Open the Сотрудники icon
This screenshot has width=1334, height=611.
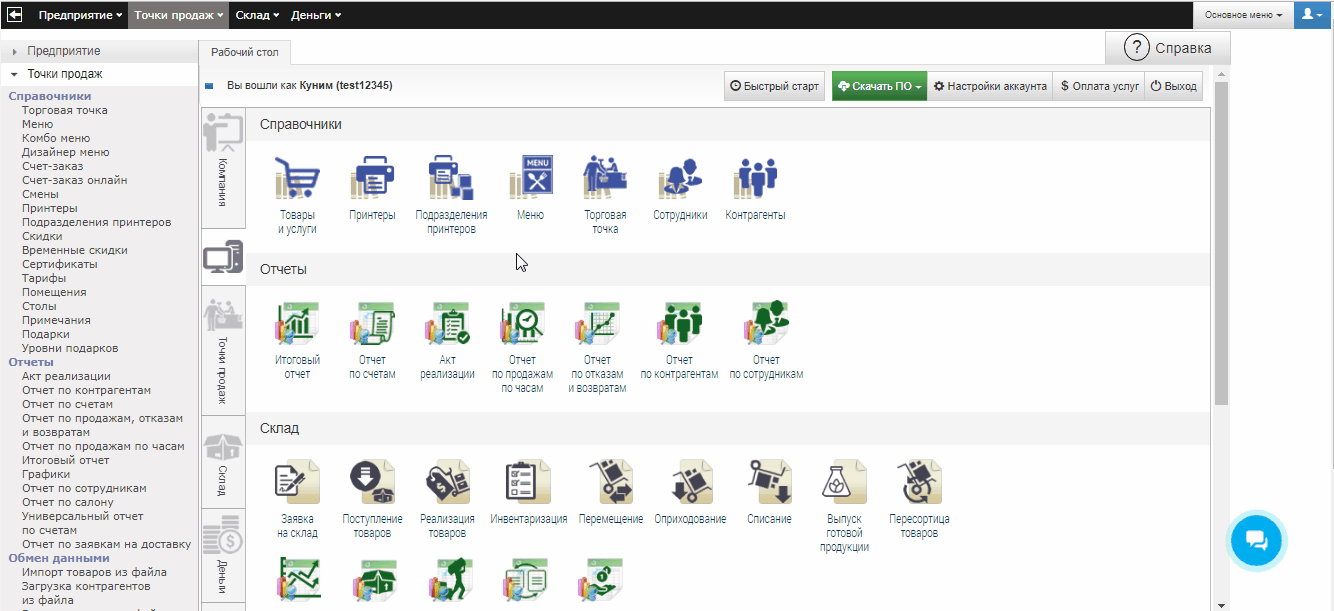(x=680, y=180)
